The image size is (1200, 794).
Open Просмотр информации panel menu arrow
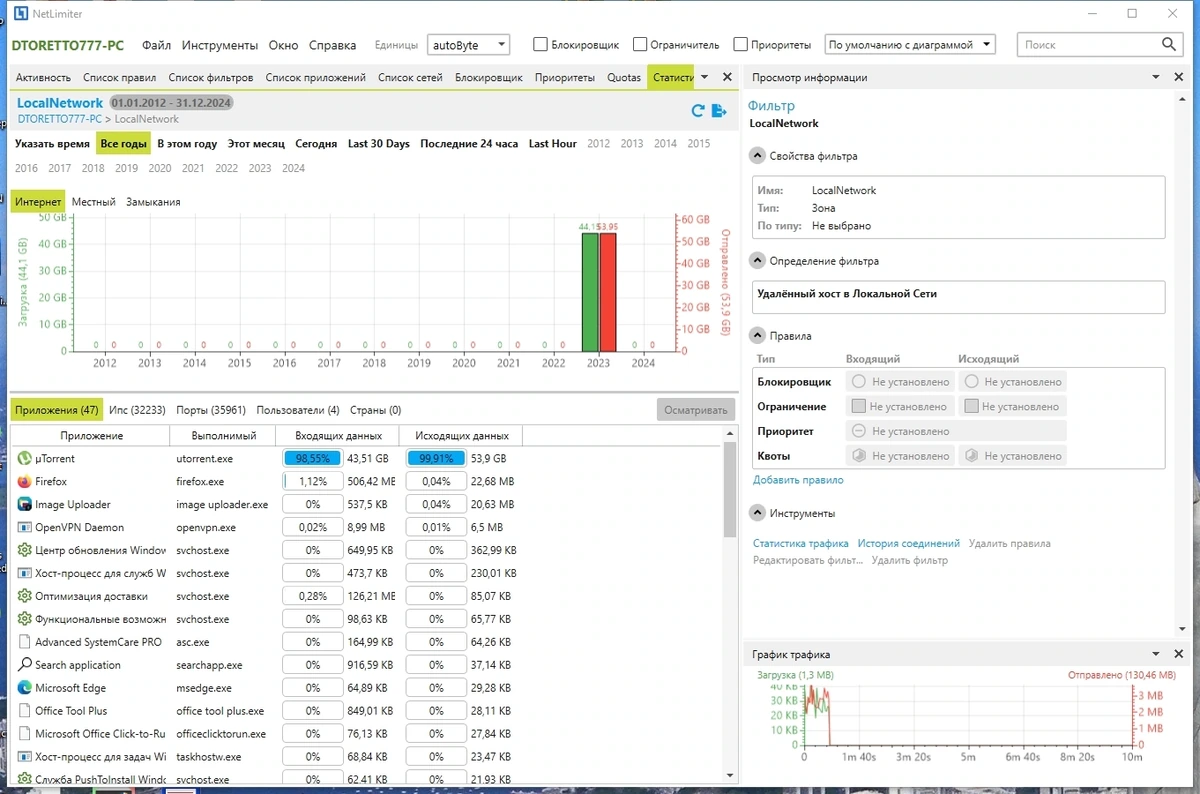point(1155,77)
